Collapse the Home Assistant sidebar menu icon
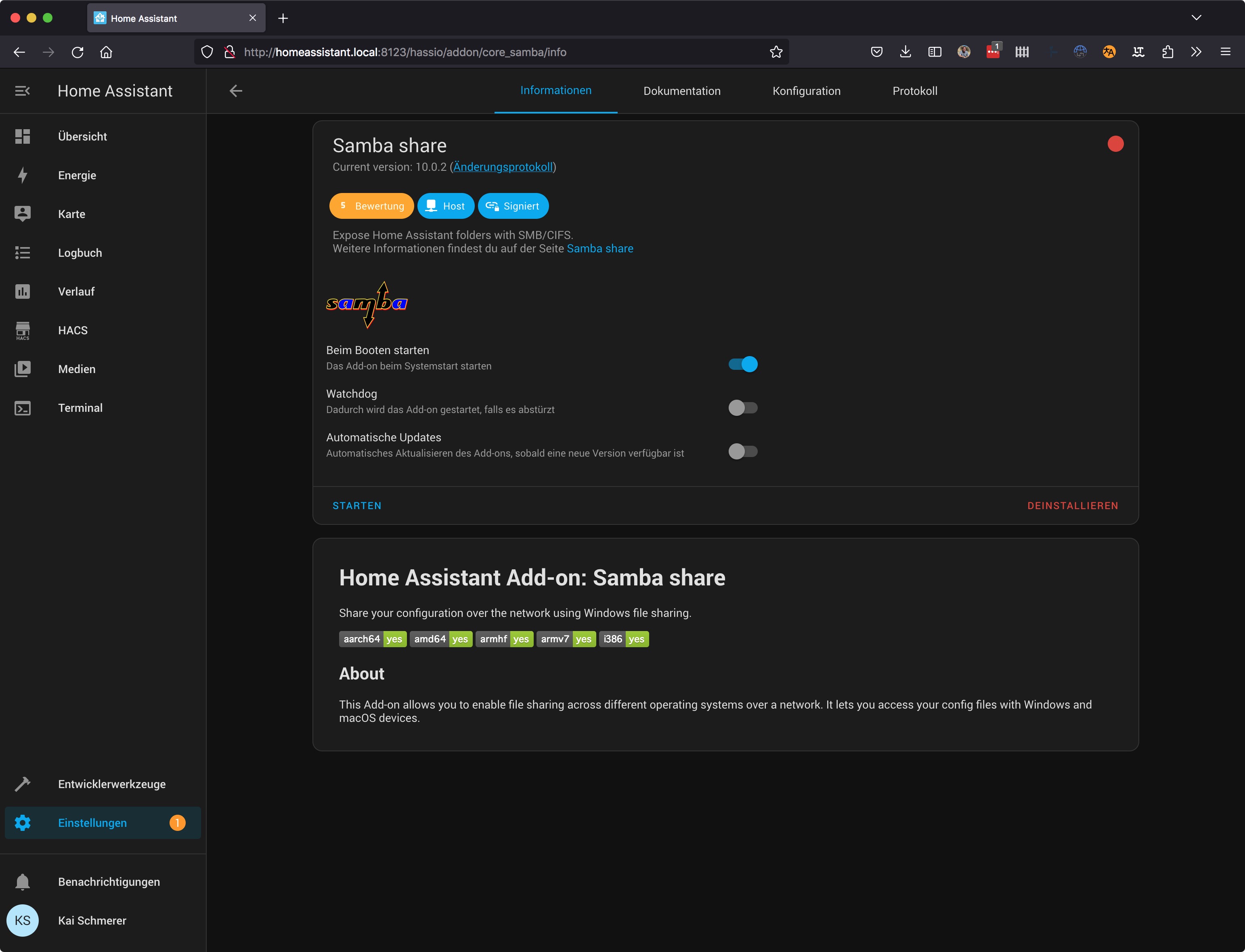This screenshot has height=952, width=1245. coord(22,91)
